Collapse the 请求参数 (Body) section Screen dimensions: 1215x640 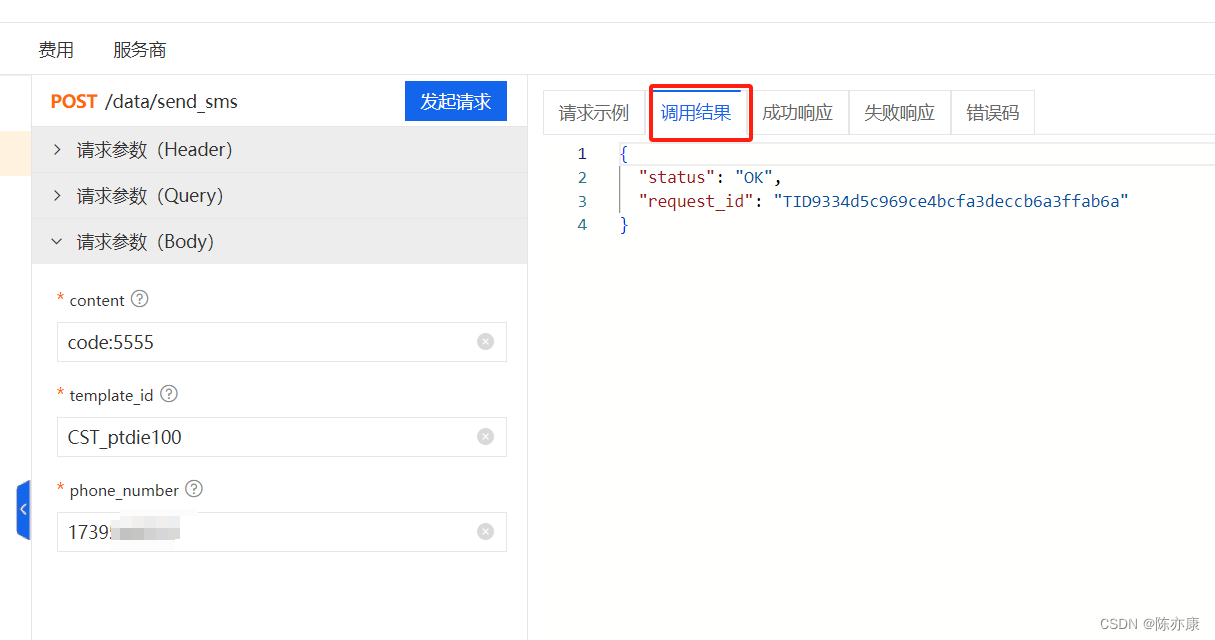pyautogui.click(x=279, y=242)
